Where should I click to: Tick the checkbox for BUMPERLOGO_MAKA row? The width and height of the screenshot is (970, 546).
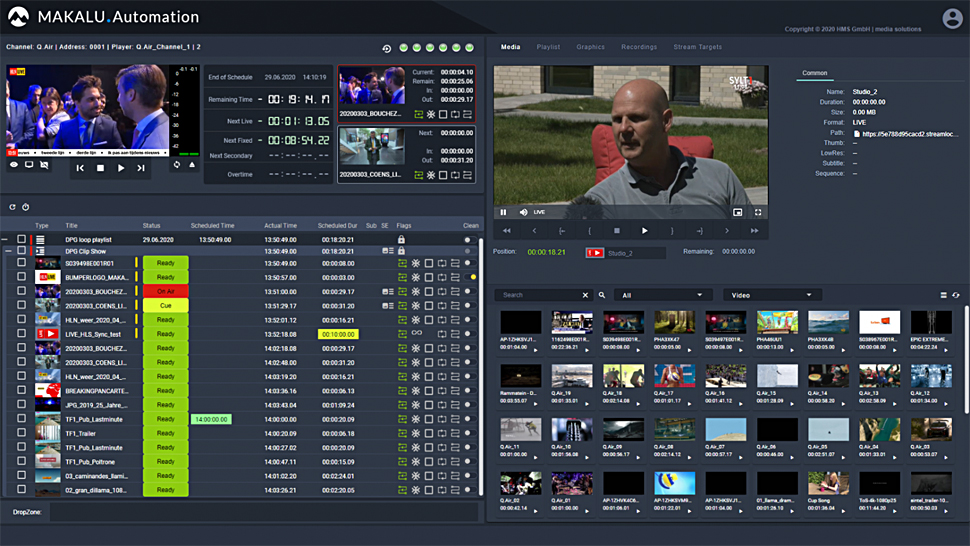22,277
